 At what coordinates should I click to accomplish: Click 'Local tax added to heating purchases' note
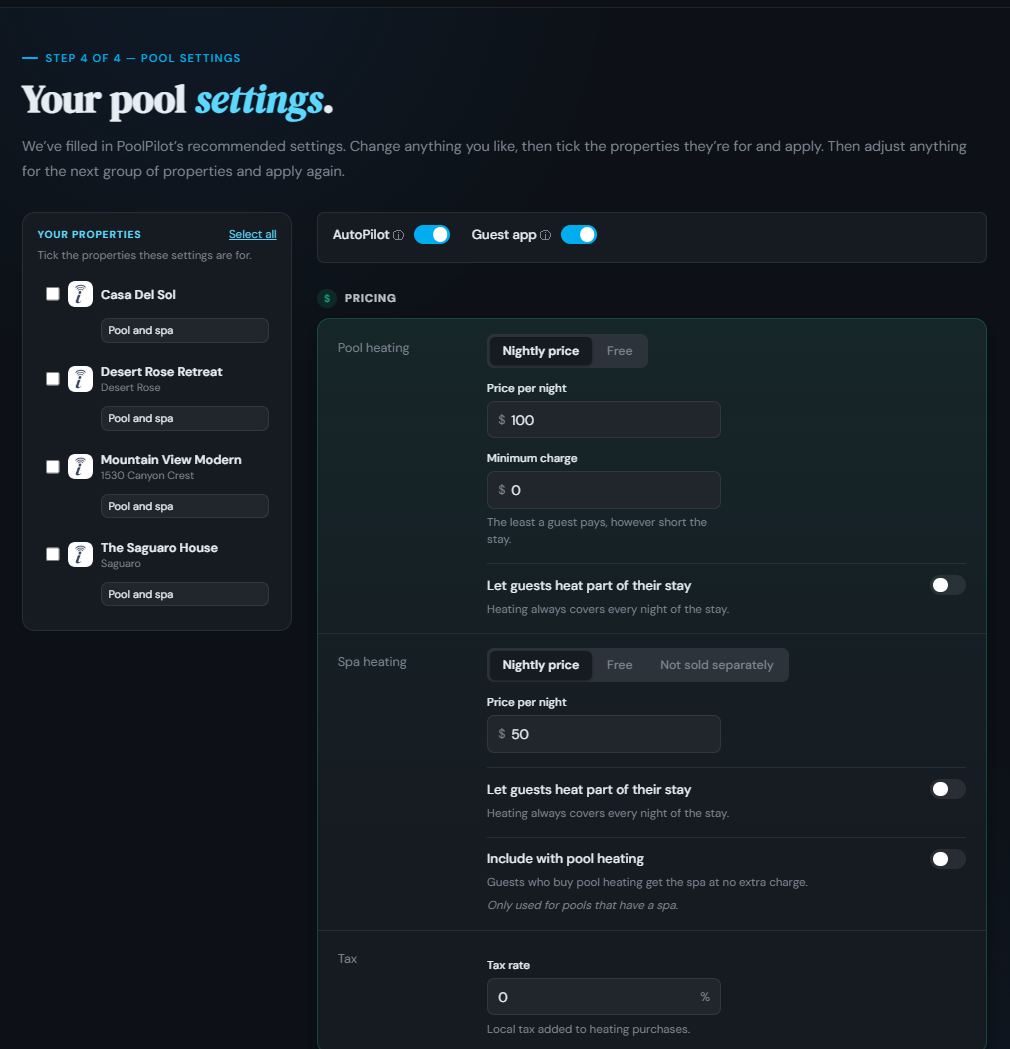click(x=588, y=1029)
